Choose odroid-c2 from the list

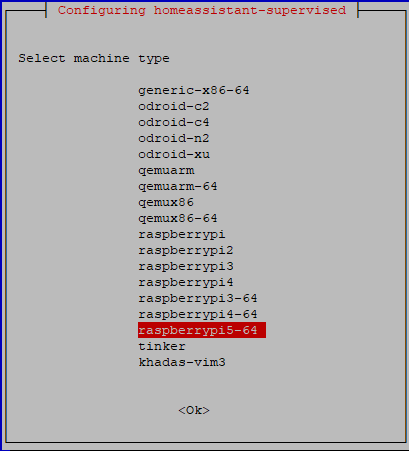[x=174, y=106]
